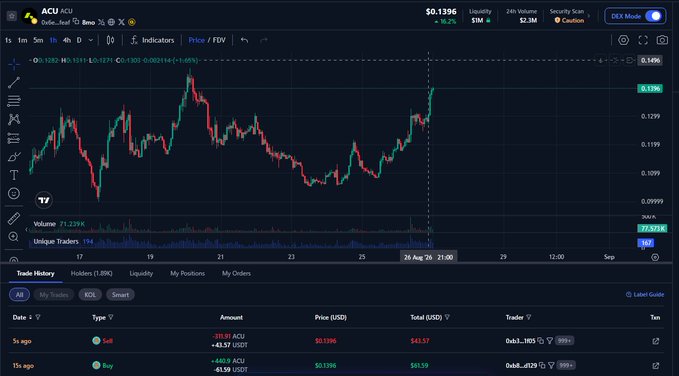Click the Unique Traders legend label
679x376 pixels.
tap(56, 241)
